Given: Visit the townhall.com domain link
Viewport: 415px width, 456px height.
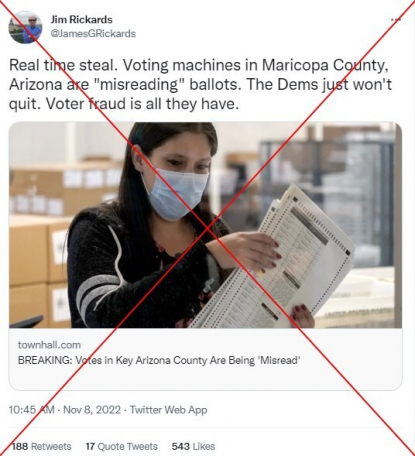Looking at the screenshot, I should [x=49, y=345].
